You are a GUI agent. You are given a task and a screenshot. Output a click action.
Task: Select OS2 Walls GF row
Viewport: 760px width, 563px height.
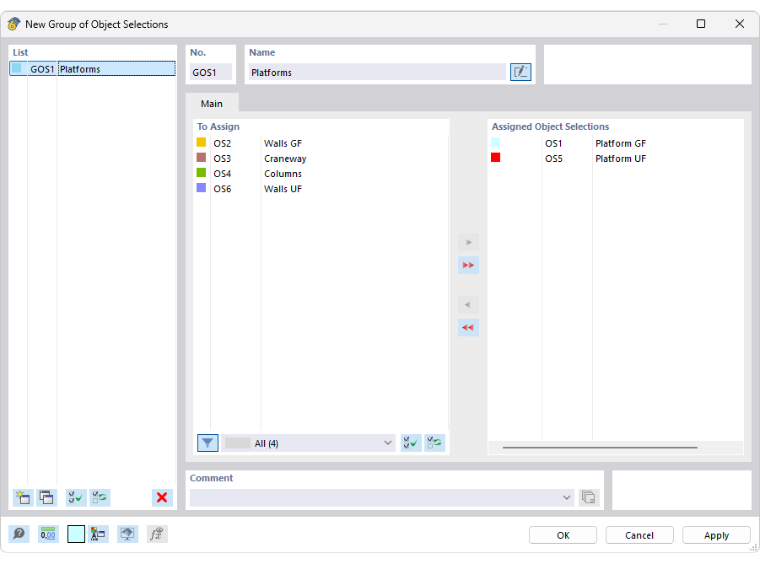(x=321, y=143)
